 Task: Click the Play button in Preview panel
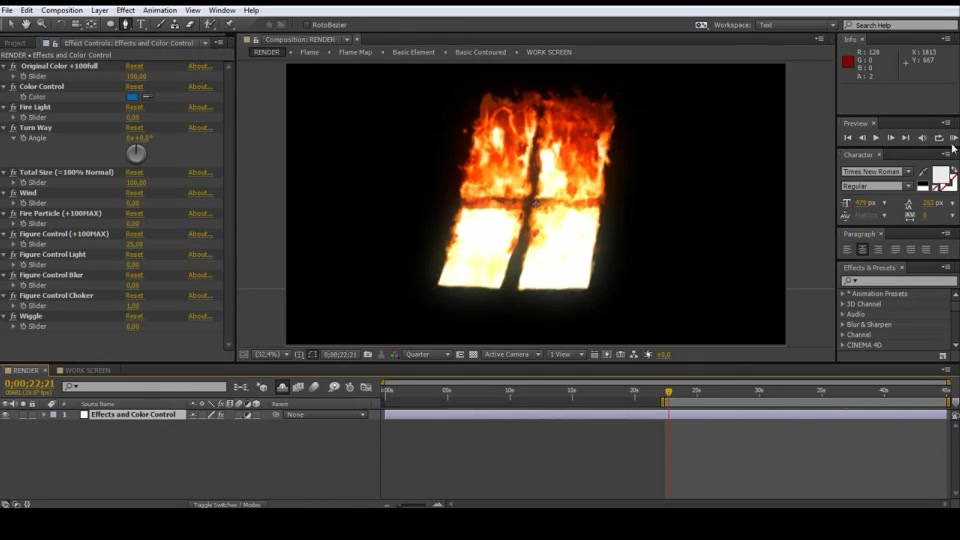click(x=876, y=138)
